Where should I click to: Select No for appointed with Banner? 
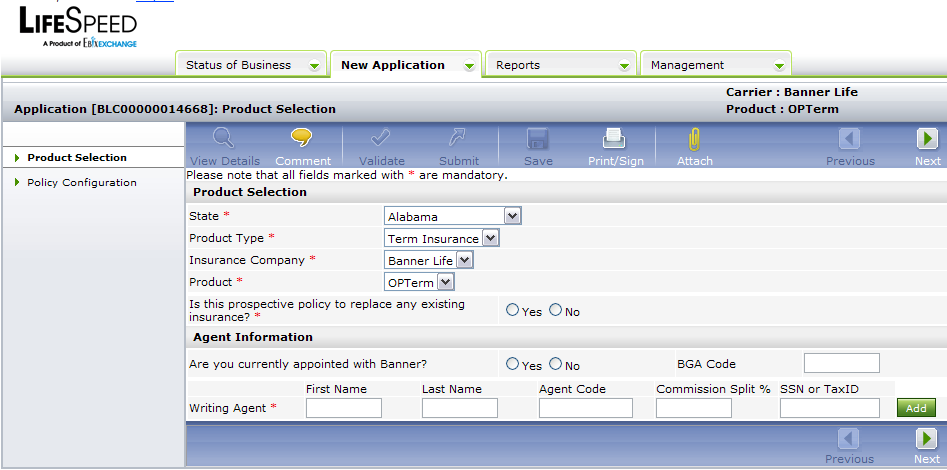coord(556,364)
